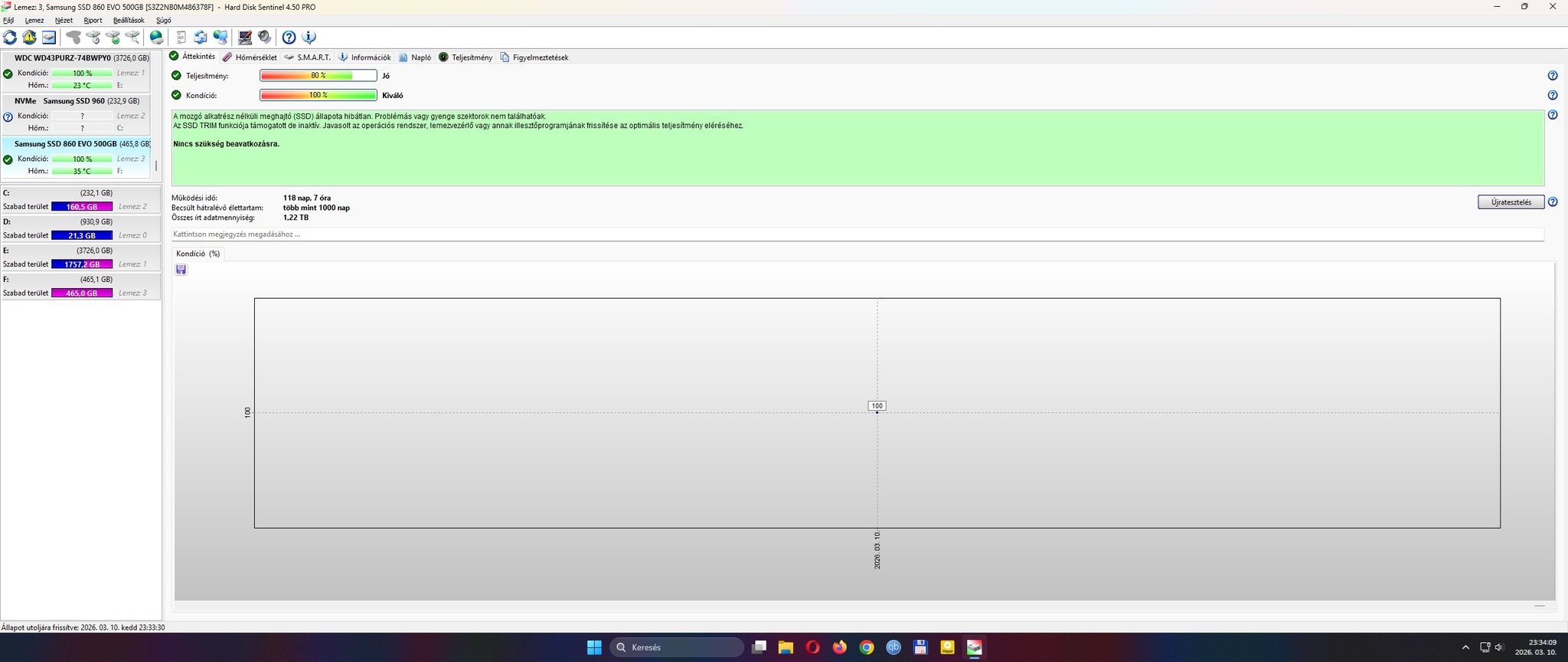Click the disk panel view toolbar icon
1568x662 pixels.
click(x=48, y=37)
